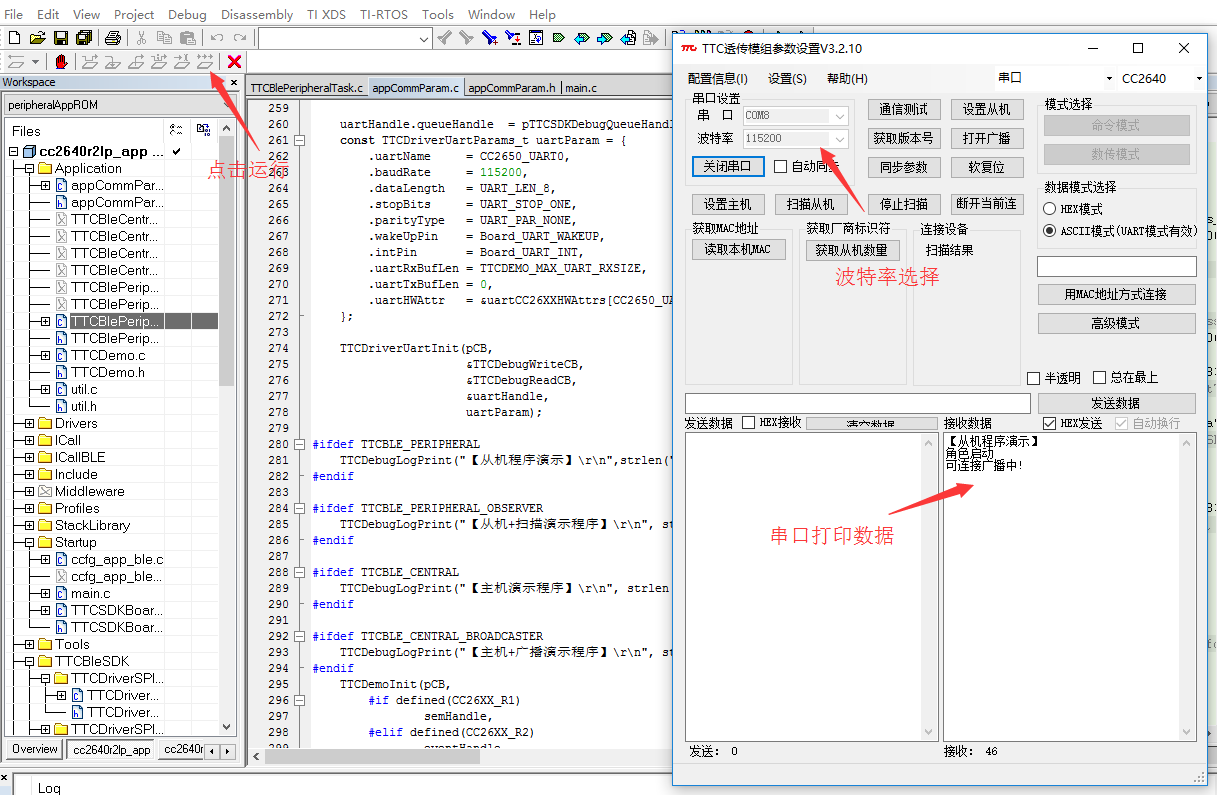Click the Go run icon indicated by the red arrow
This screenshot has height=795, width=1217.
pos(205,61)
